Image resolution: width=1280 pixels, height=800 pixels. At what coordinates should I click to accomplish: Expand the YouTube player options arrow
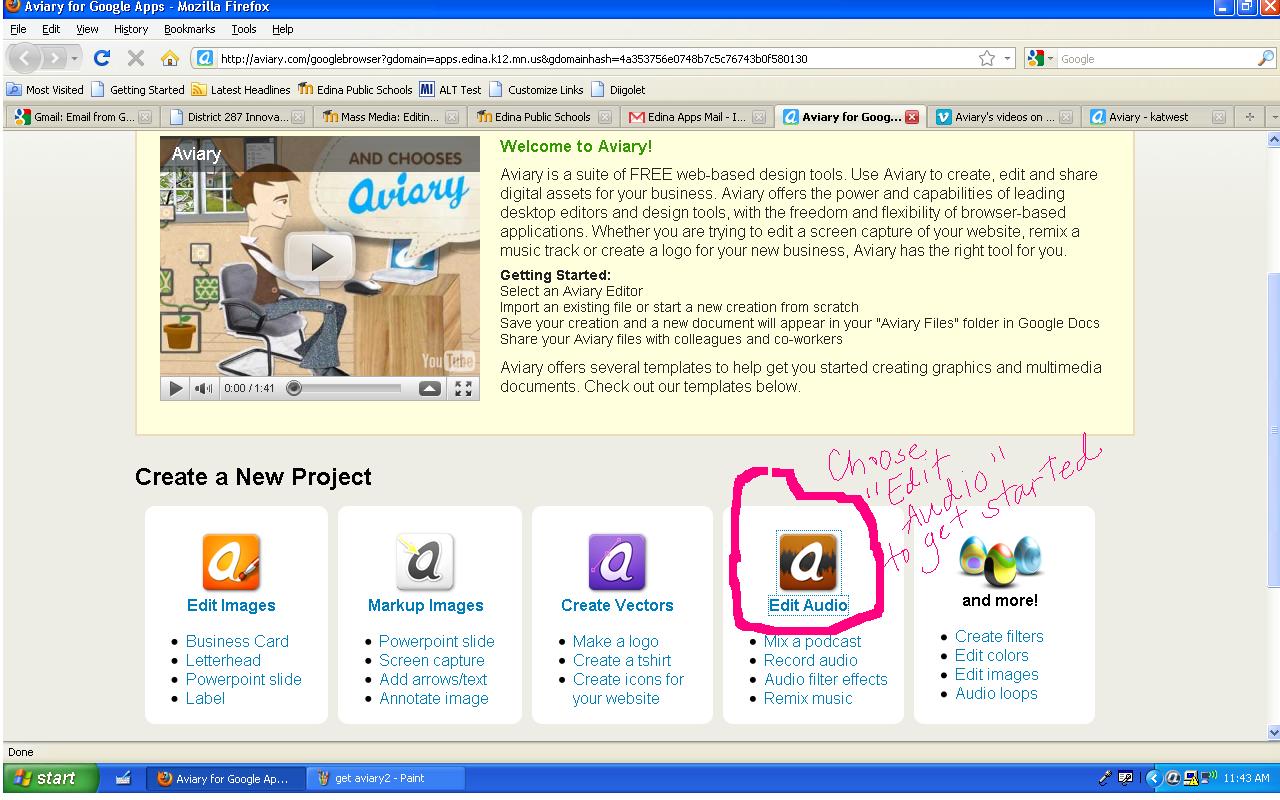coord(430,388)
